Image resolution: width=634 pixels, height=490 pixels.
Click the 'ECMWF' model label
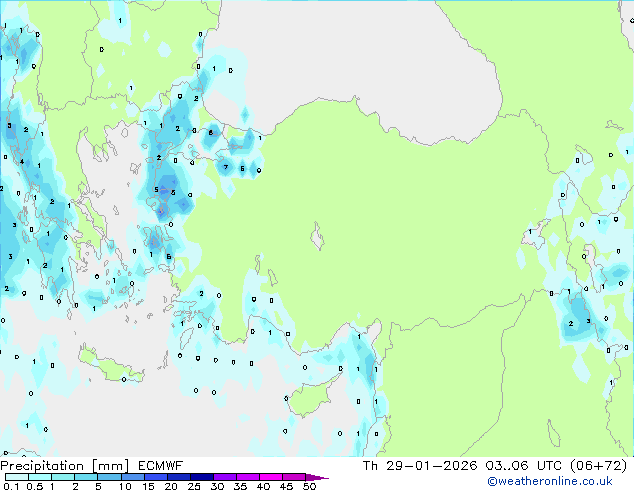161,466
